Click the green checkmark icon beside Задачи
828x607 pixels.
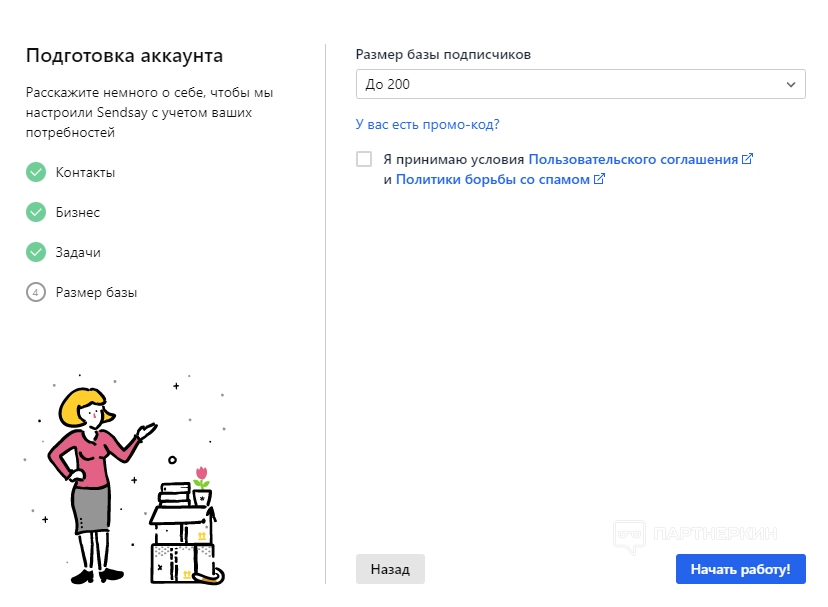[x=36, y=252]
